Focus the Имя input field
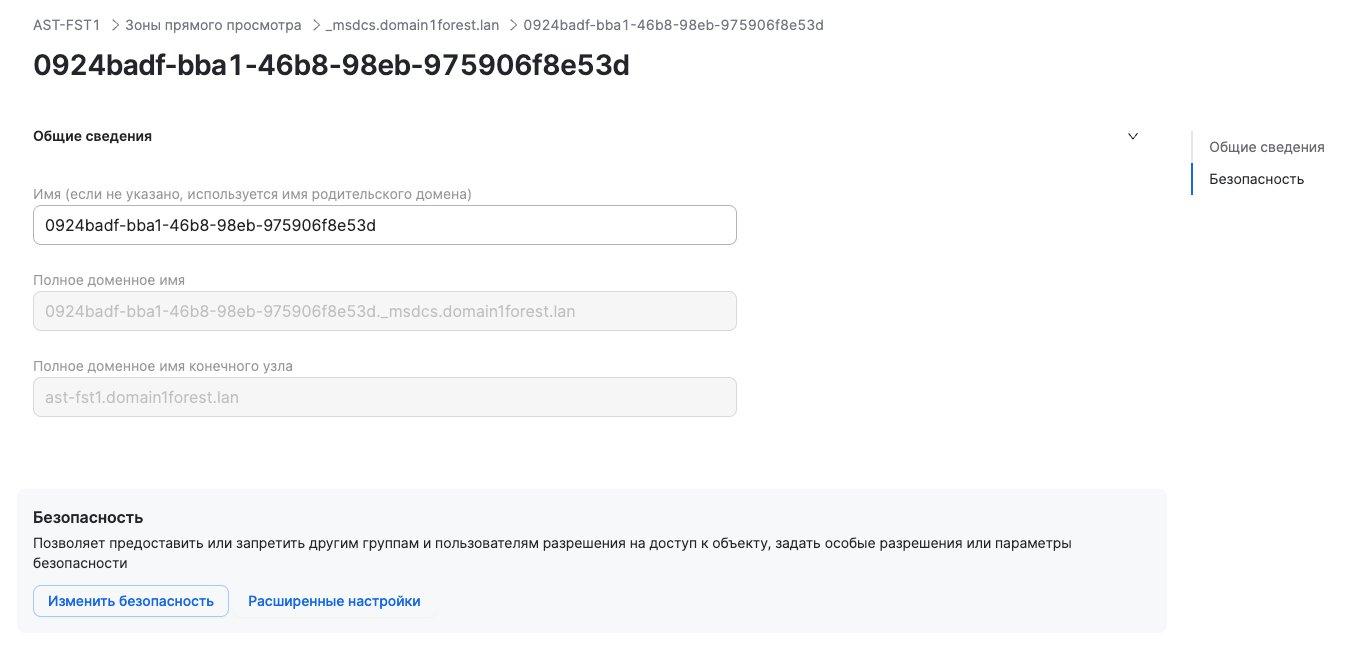 click(x=384, y=225)
